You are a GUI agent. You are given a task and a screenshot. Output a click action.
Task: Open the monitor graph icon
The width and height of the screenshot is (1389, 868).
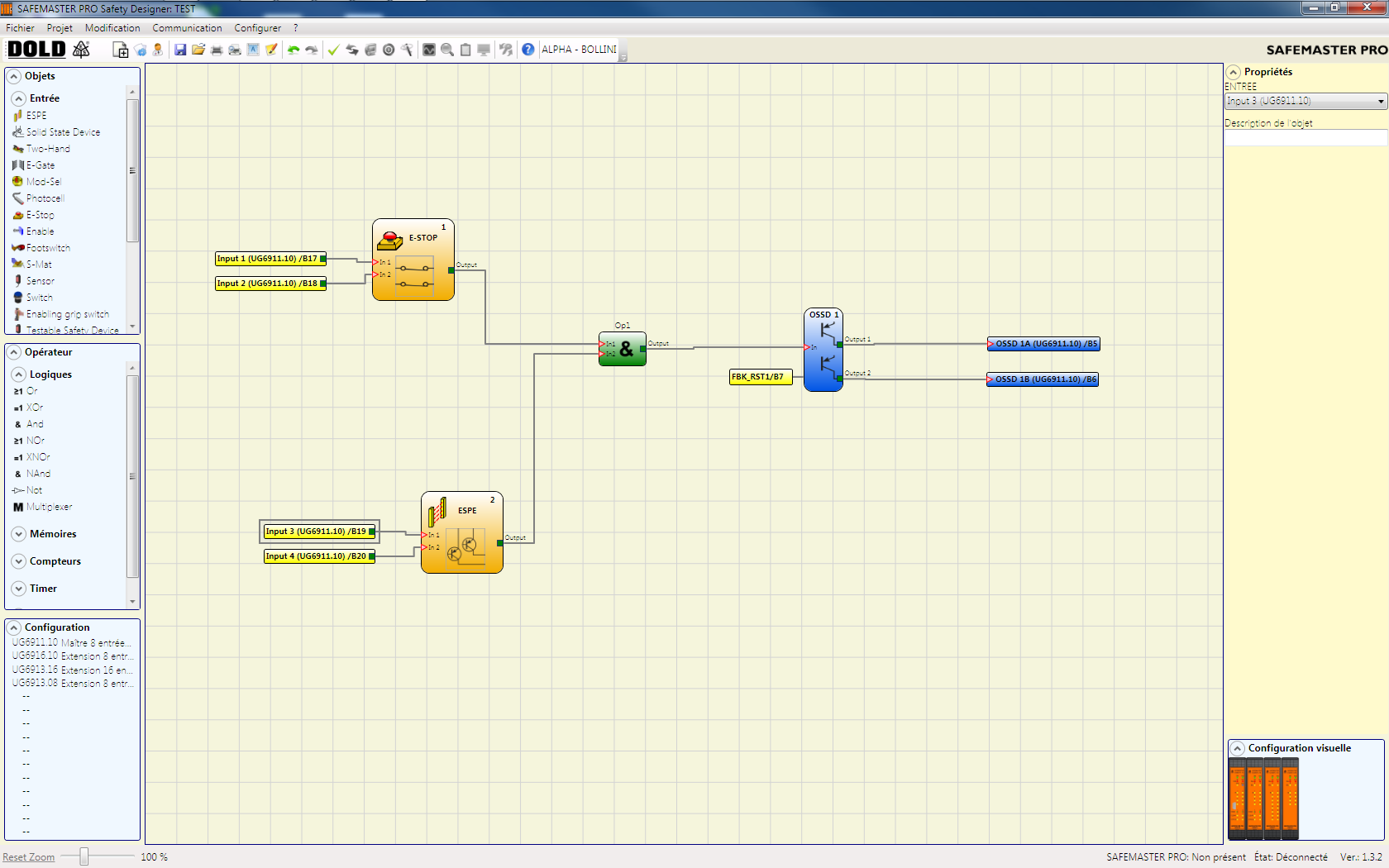pos(429,50)
